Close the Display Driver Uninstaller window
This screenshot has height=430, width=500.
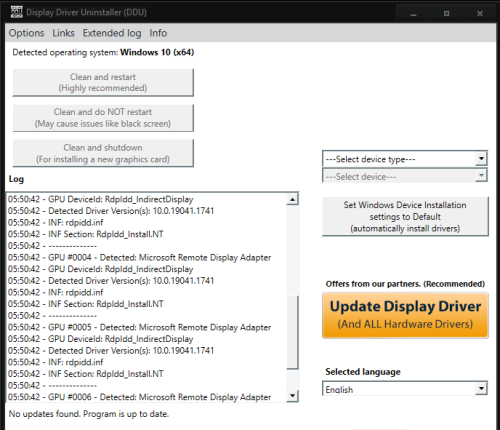[x=480, y=13]
